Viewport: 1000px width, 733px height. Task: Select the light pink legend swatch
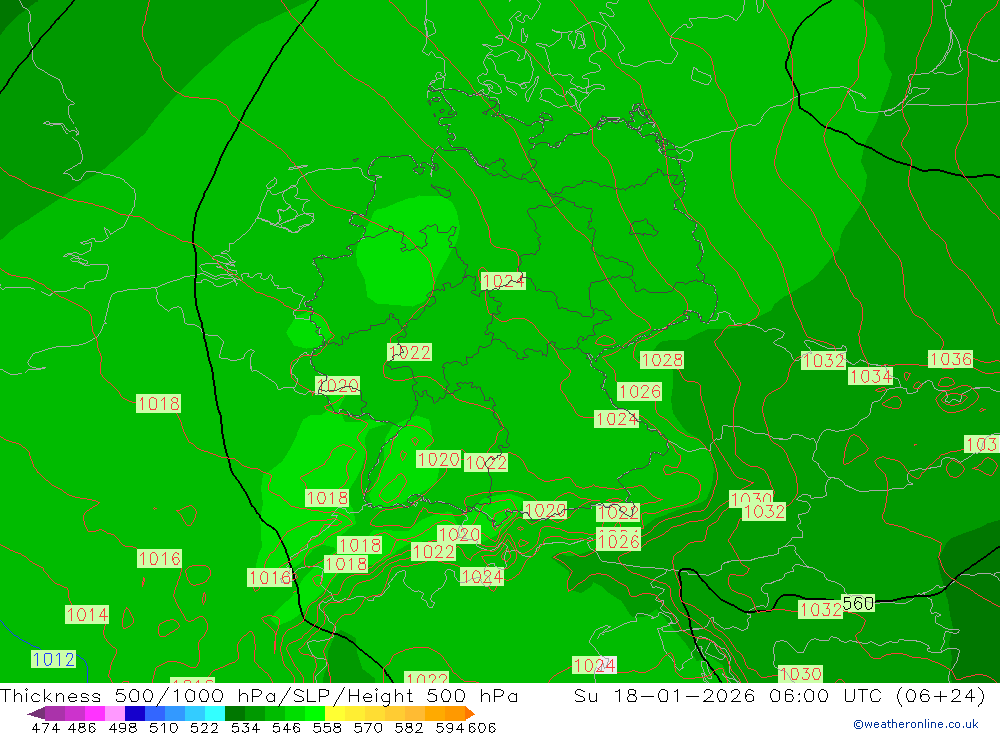pos(115,713)
